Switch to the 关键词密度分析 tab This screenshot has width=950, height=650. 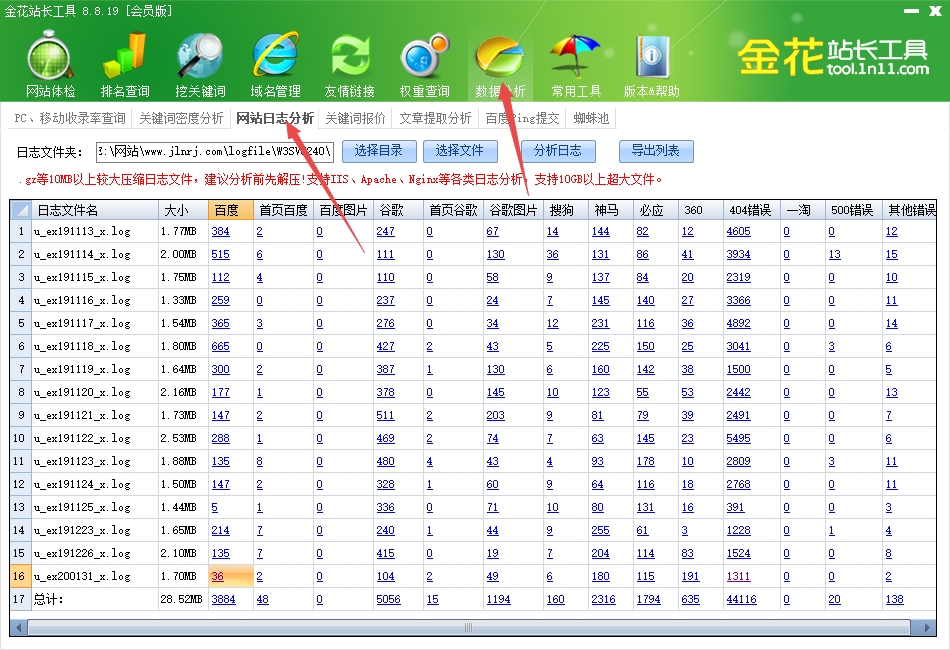(181, 118)
